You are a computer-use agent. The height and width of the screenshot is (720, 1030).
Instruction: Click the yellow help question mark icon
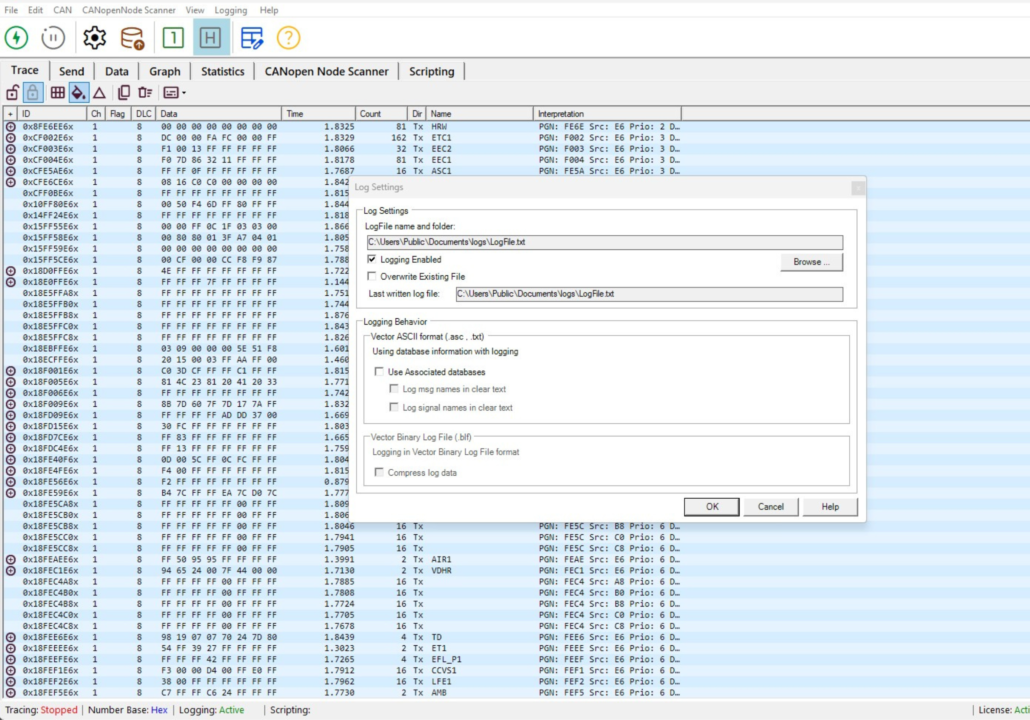click(288, 38)
